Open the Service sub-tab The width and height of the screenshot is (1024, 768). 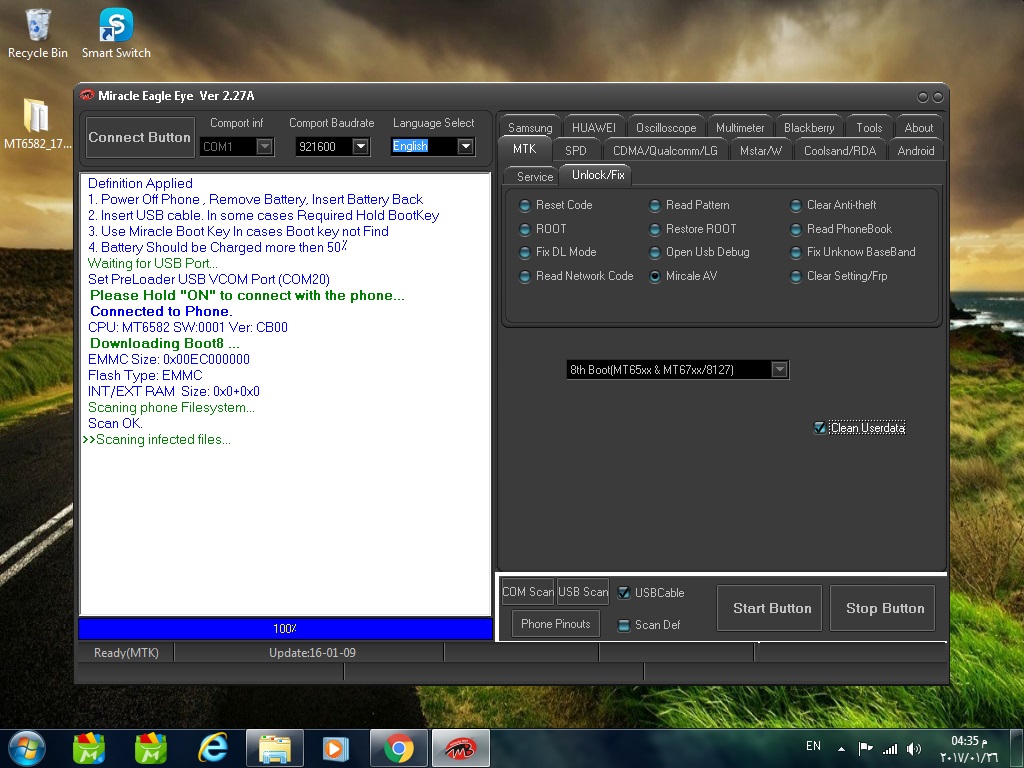click(x=534, y=176)
